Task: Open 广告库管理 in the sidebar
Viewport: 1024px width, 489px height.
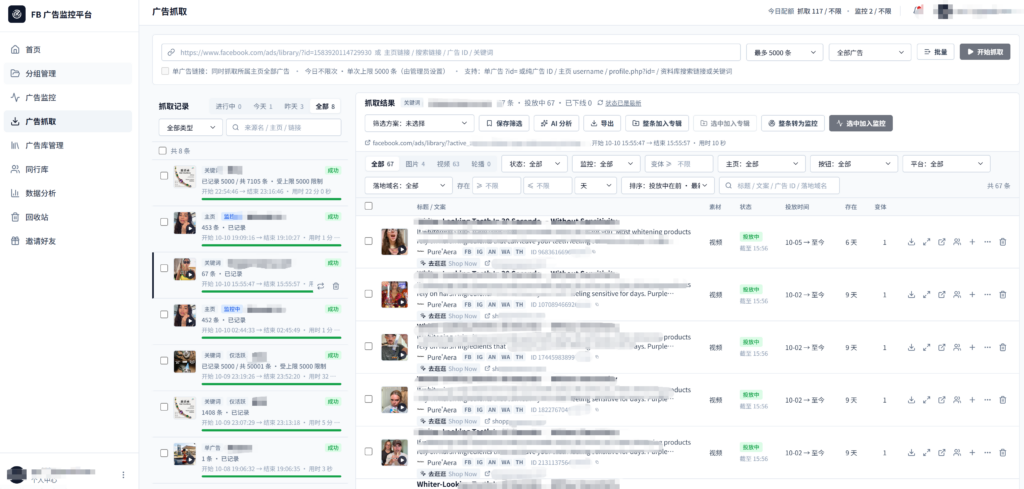Action: coord(69,145)
